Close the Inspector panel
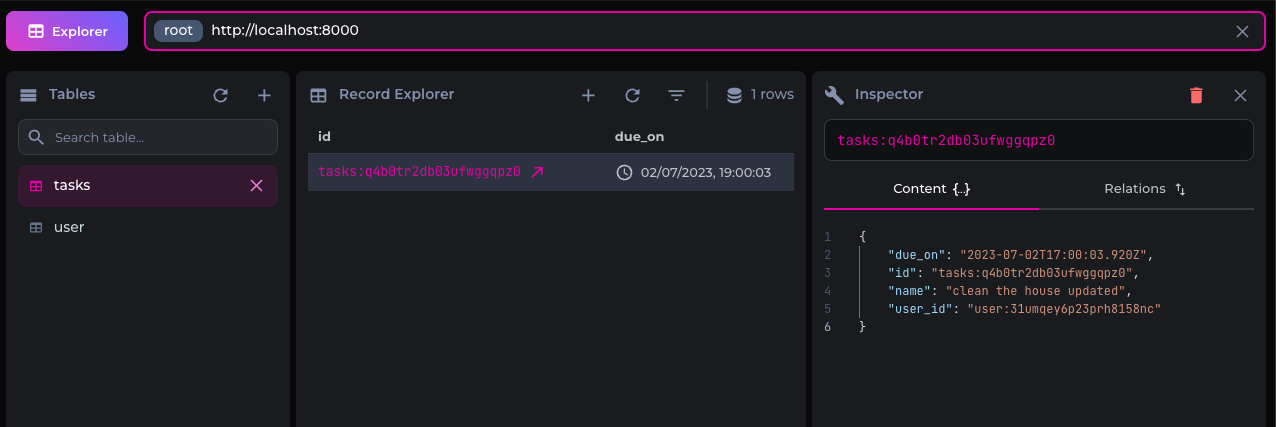The image size is (1276, 427). (1240, 95)
